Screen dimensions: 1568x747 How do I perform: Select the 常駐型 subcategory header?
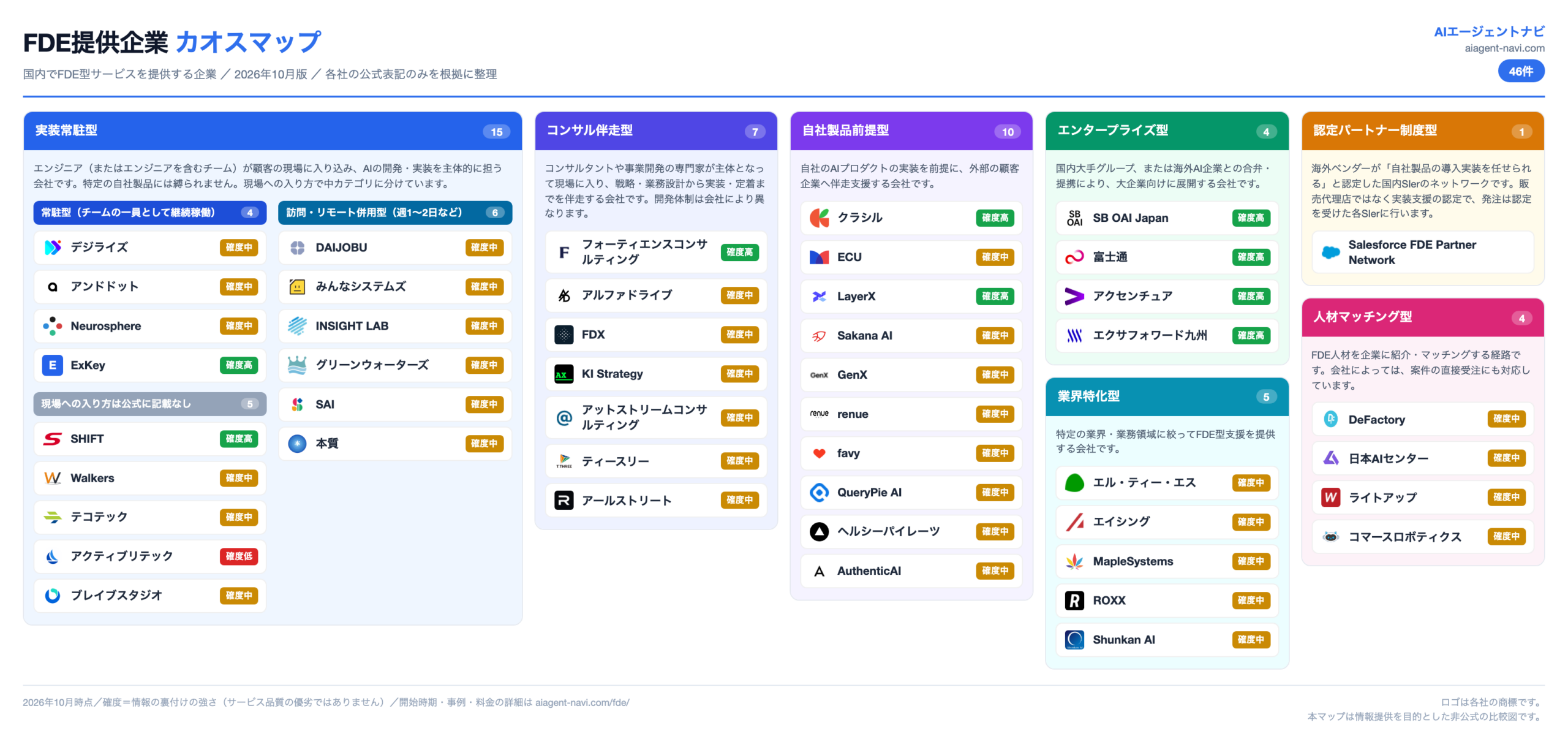tap(150, 213)
